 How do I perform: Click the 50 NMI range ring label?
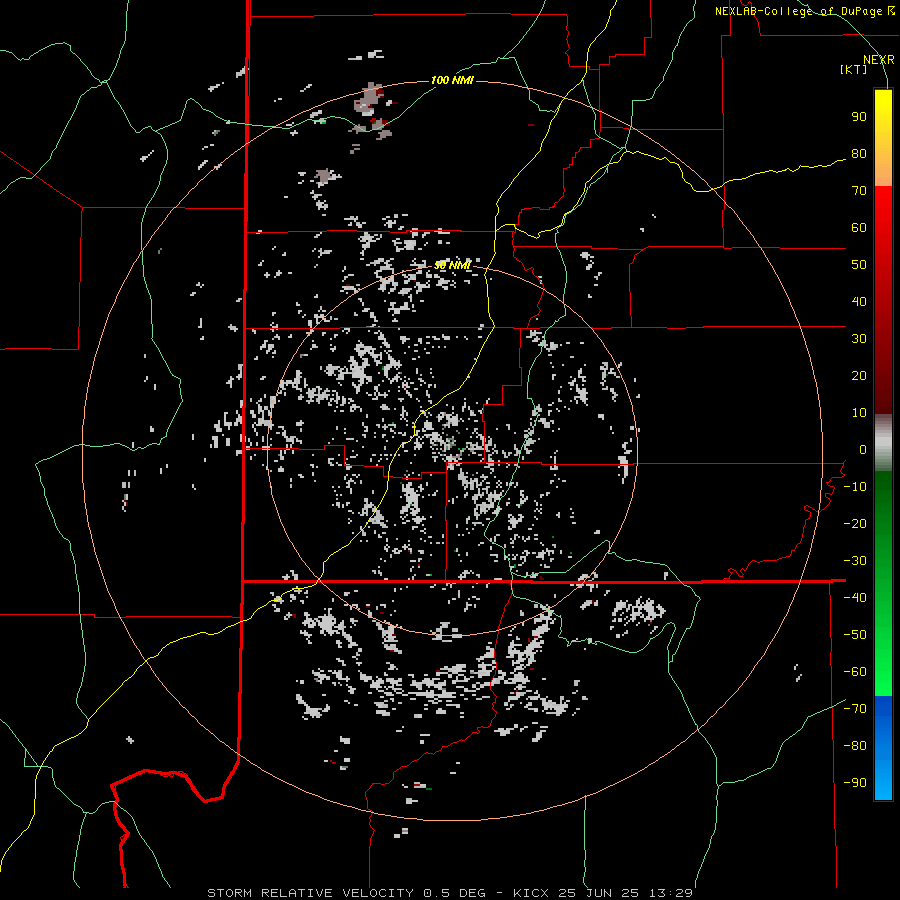[452, 265]
